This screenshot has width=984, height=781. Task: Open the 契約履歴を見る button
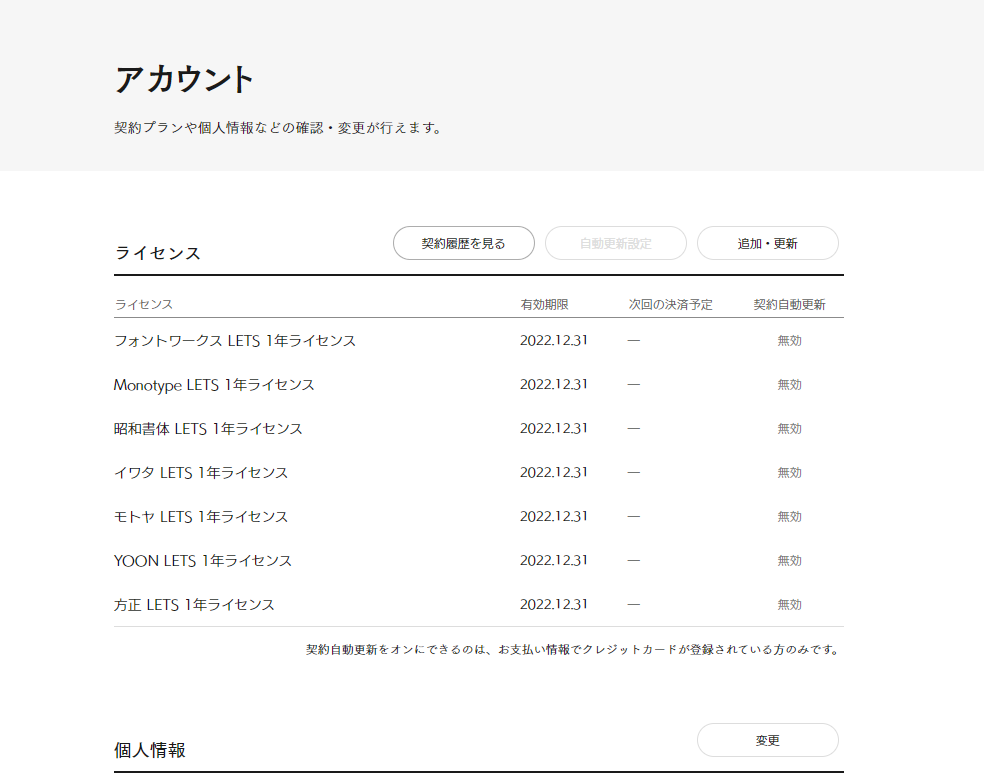pos(464,243)
